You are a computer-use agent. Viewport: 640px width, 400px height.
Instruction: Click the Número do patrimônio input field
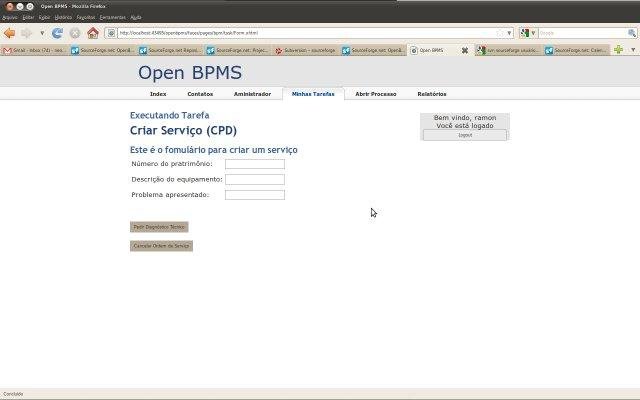[x=255, y=164]
